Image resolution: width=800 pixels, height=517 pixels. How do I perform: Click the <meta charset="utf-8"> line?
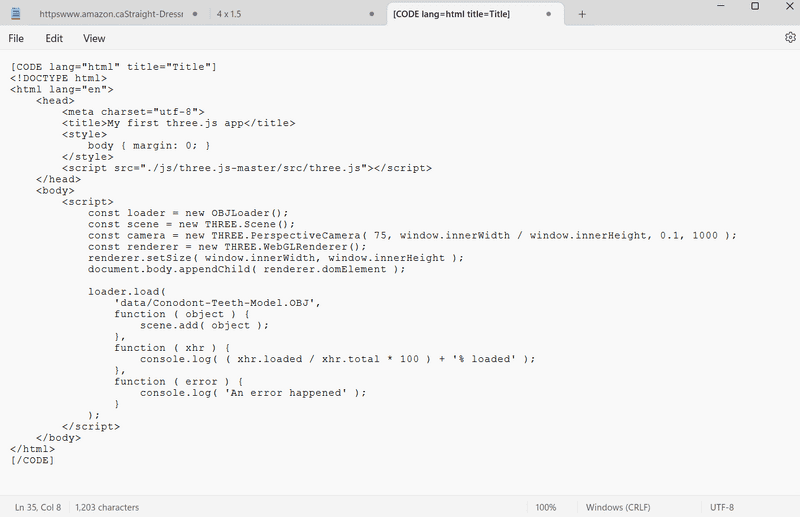[133, 112]
